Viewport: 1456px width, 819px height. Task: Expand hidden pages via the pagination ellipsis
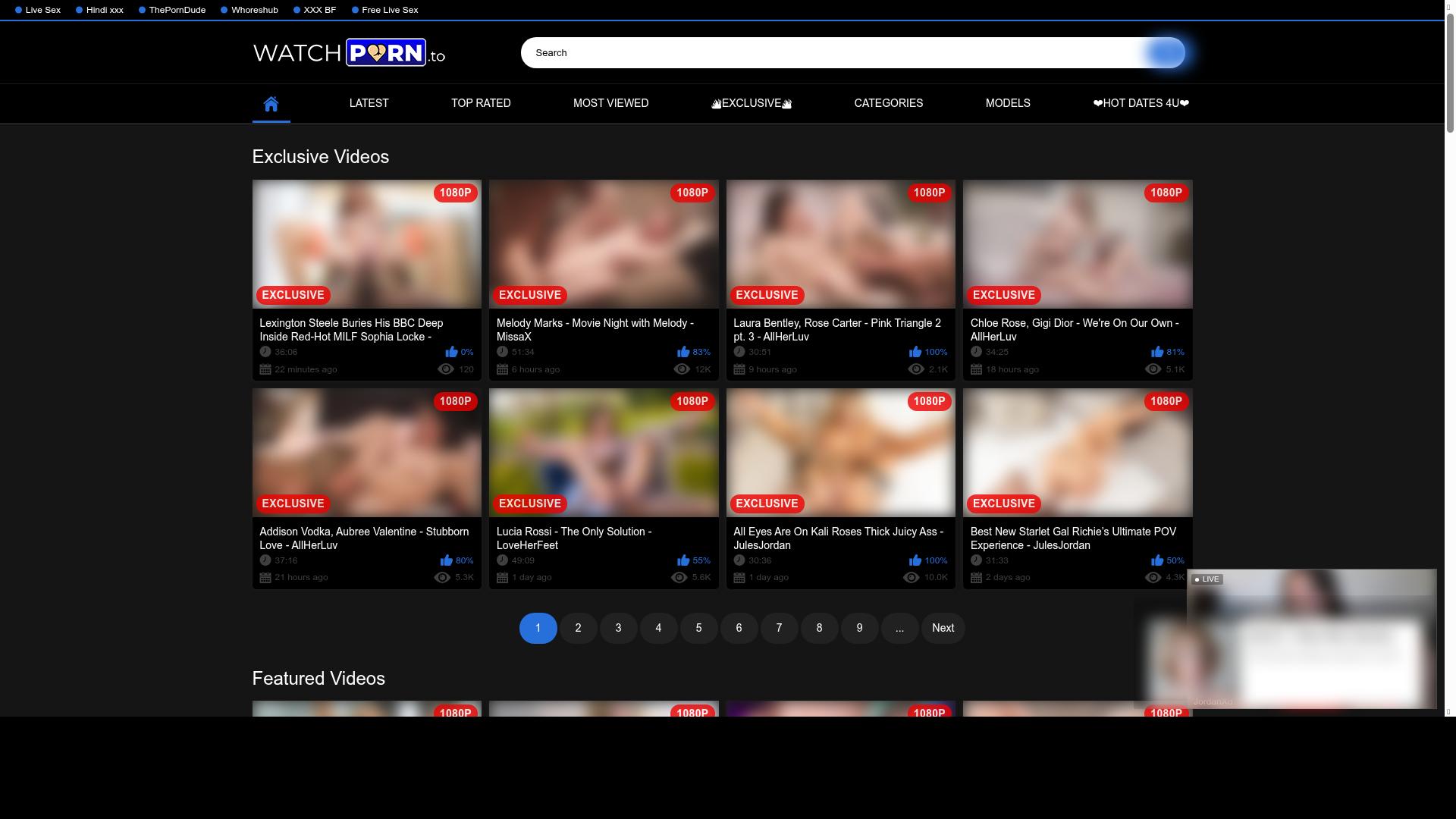pyautogui.click(x=899, y=628)
